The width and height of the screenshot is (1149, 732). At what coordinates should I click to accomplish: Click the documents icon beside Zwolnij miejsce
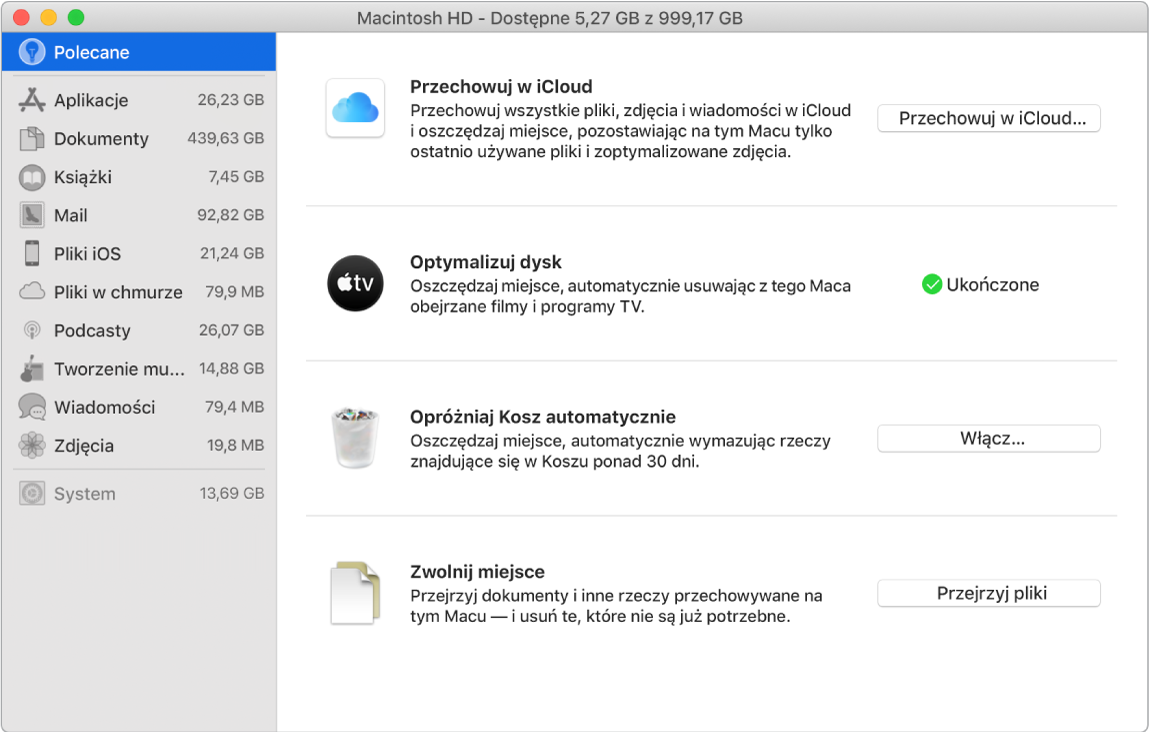tap(355, 592)
